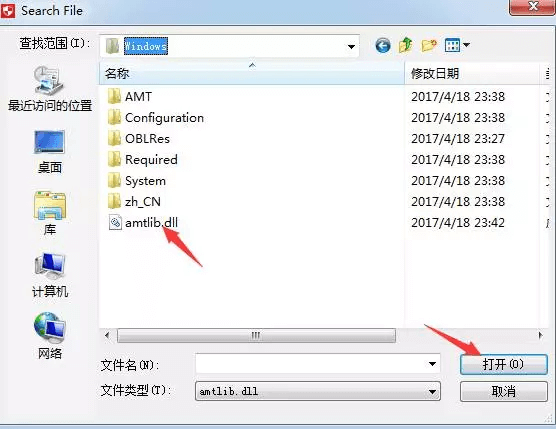Expand the file name (文件名) dropdown arrow
The width and height of the screenshot is (556, 429).
[432, 364]
